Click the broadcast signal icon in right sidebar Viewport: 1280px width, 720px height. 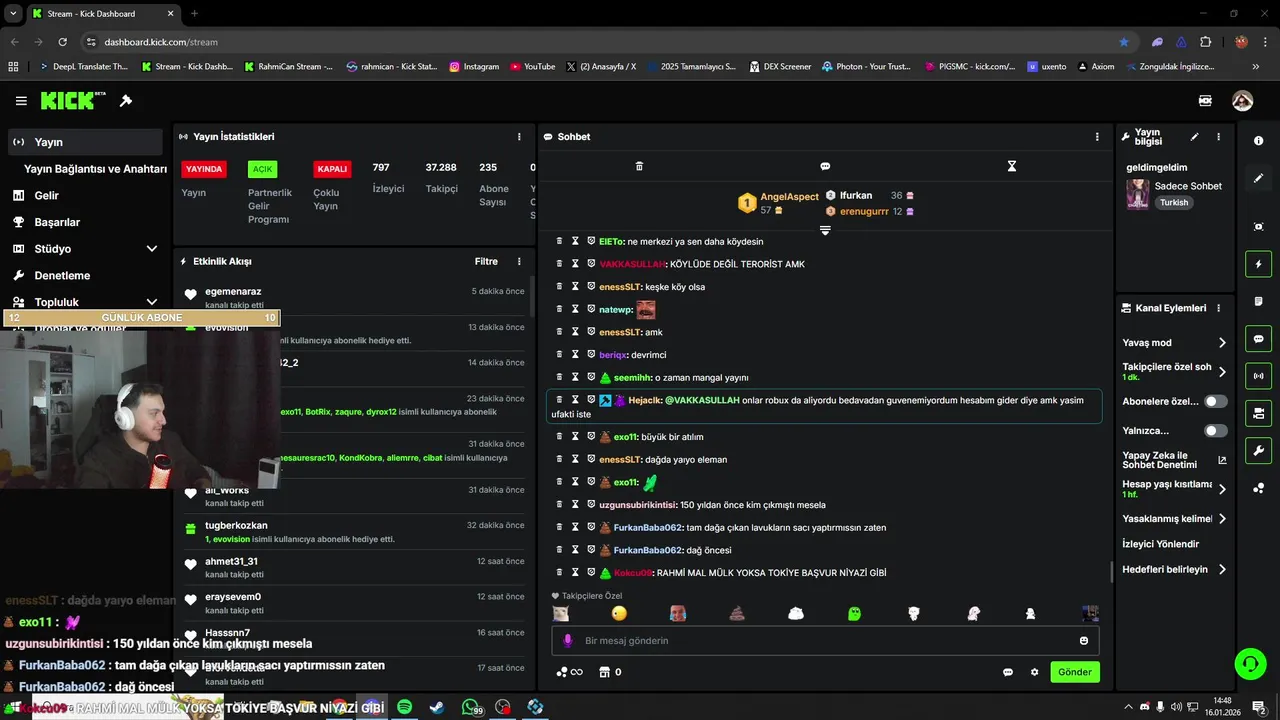[1258, 376]
